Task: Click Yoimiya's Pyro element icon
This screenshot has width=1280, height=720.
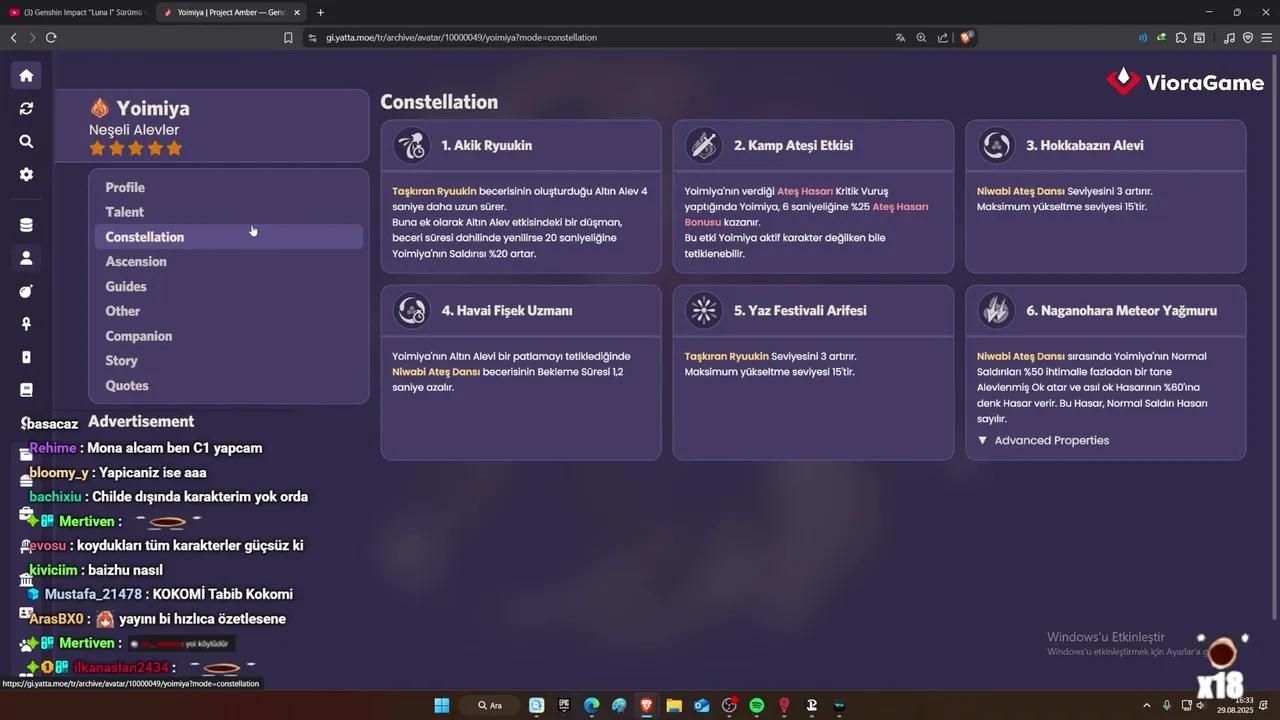Action: [99, 108]
